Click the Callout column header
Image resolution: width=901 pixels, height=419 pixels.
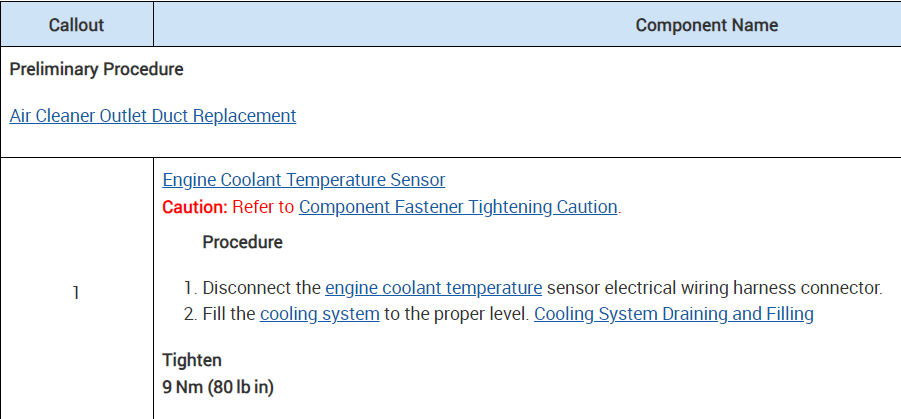coord(76,25)
